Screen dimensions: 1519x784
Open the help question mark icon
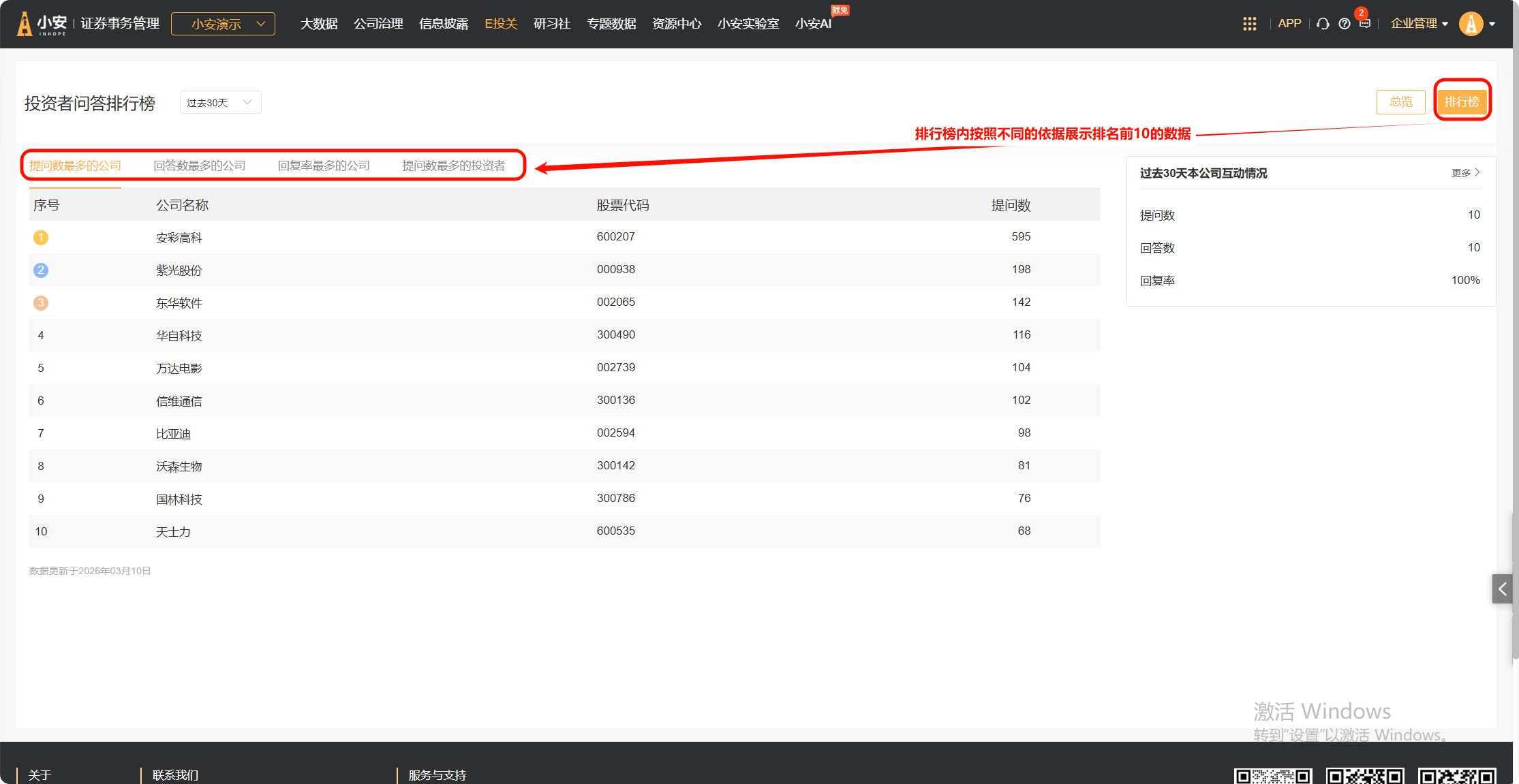(1344, 24)
